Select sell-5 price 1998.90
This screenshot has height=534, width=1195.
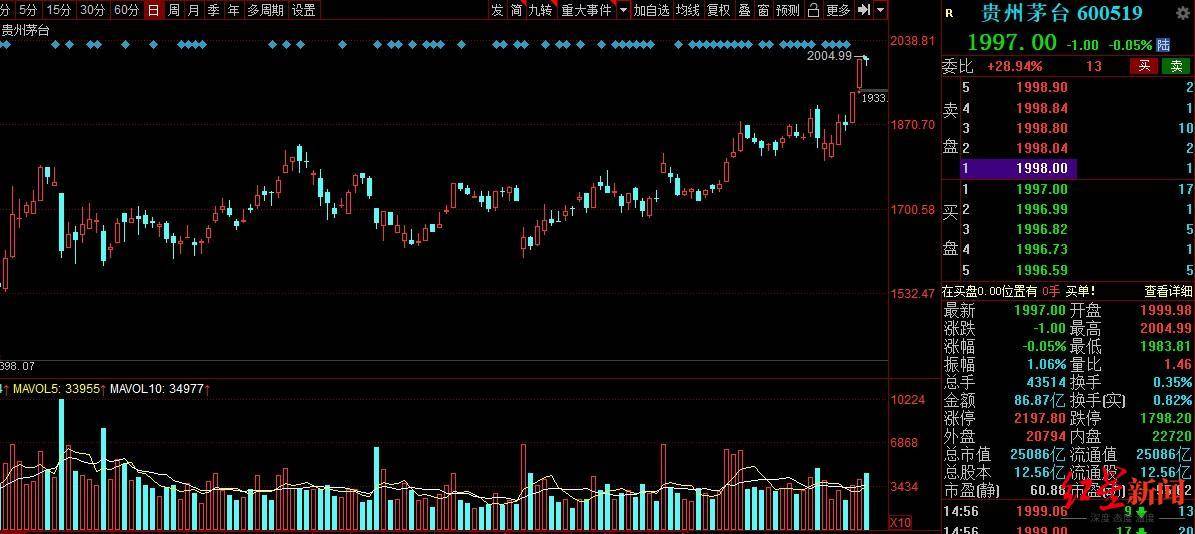[1043, 88]
